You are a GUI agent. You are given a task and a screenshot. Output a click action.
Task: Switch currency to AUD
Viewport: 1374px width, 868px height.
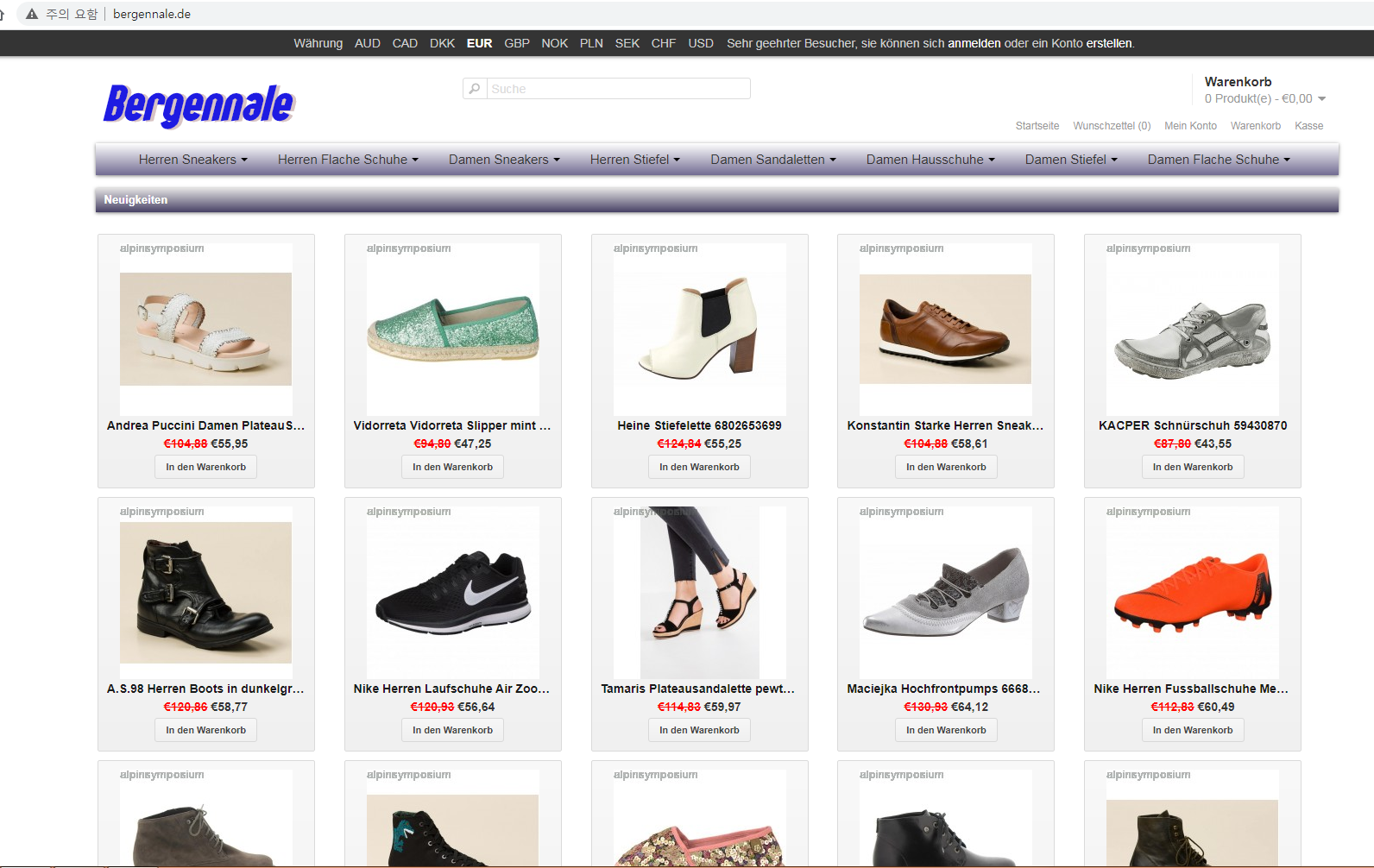pyautogui.click(x=368, y=43)
